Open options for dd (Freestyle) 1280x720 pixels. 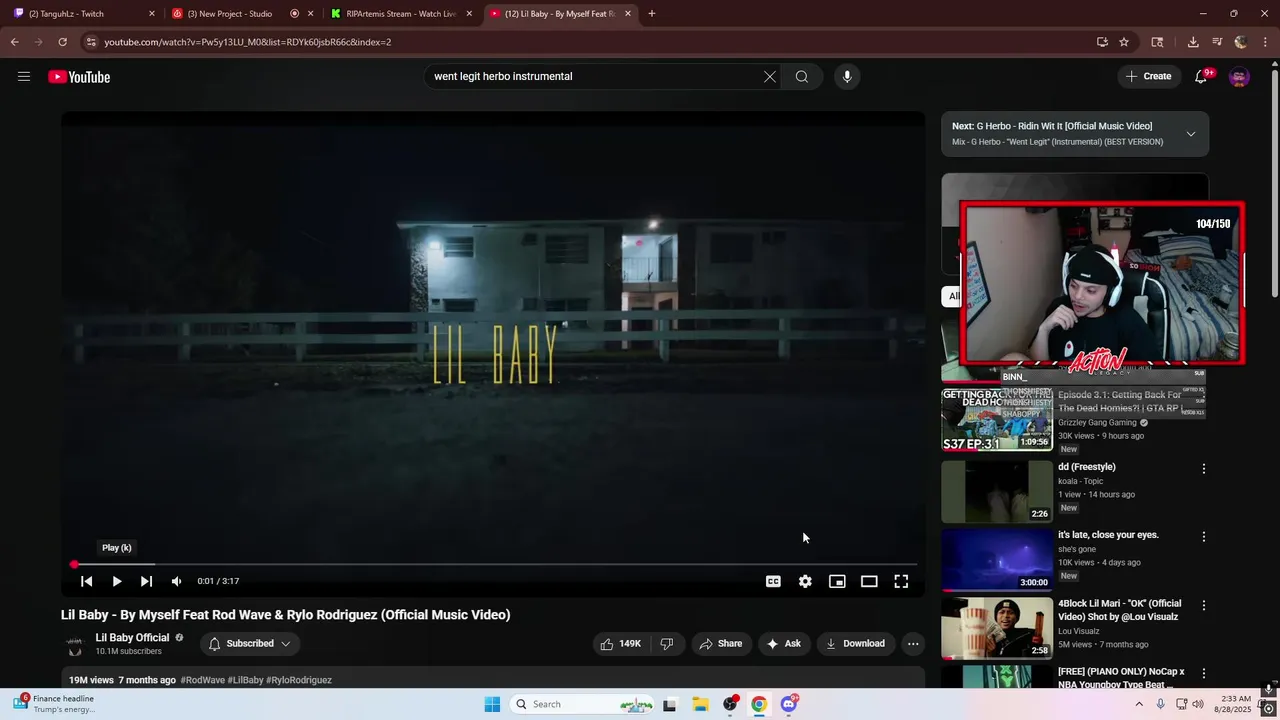pyautogui.click(x=1204, y=468)
